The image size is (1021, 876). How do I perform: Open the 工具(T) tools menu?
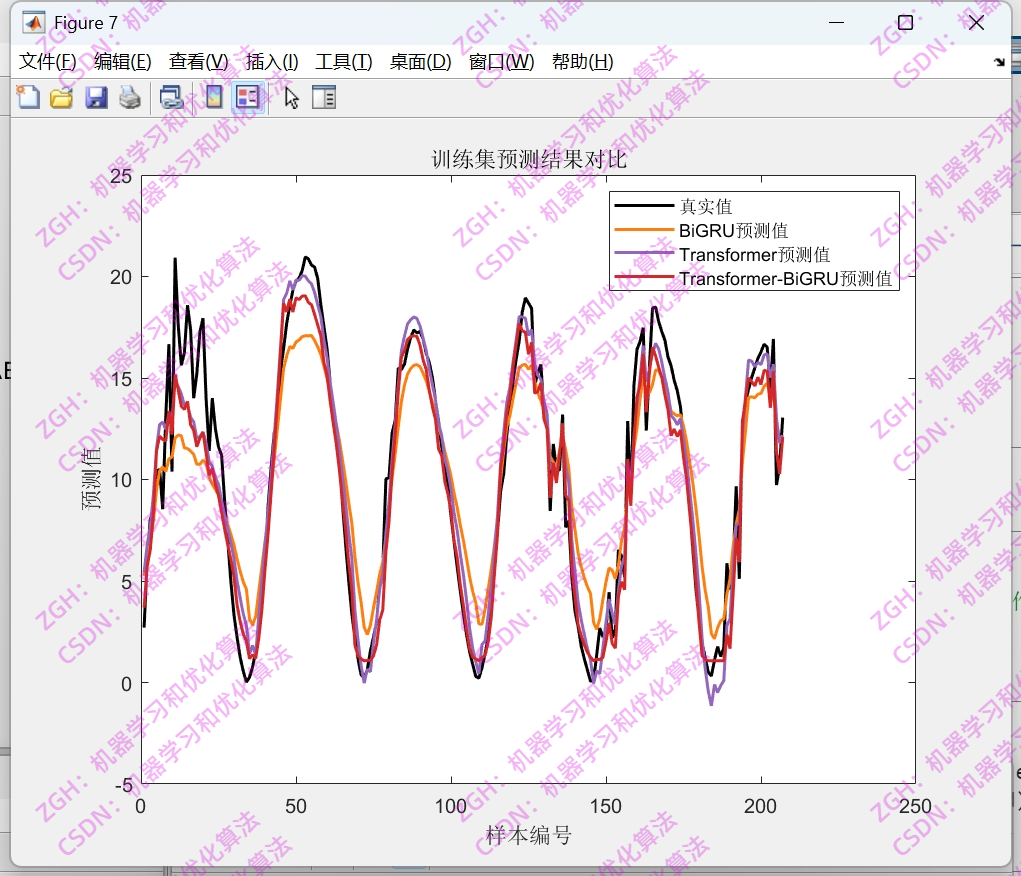tap(342, 61)
